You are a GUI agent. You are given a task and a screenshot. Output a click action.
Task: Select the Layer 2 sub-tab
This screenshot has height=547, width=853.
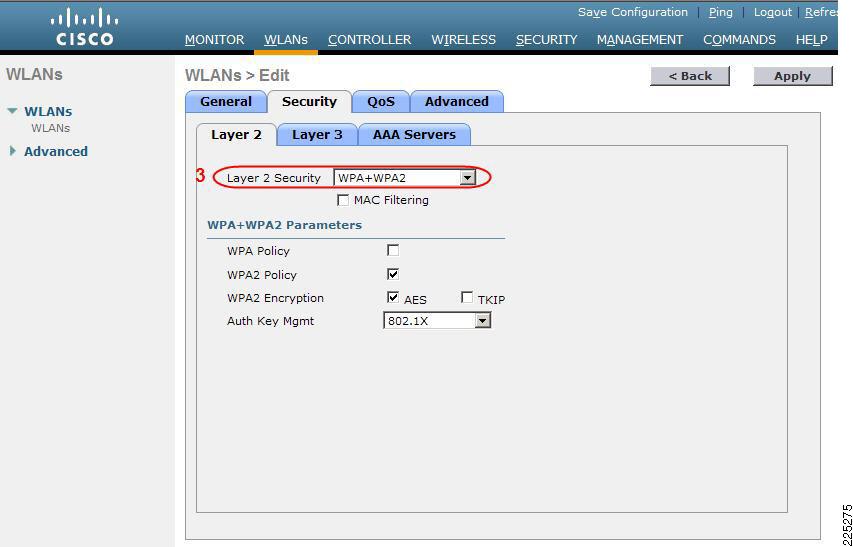tap(236, 135)
